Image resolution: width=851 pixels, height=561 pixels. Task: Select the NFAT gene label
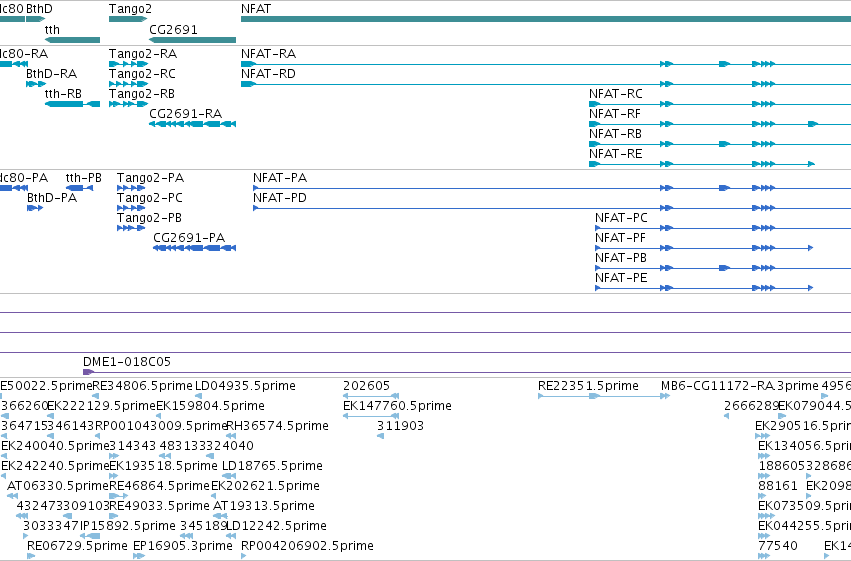pyautogui.click(x=256, y=9)
